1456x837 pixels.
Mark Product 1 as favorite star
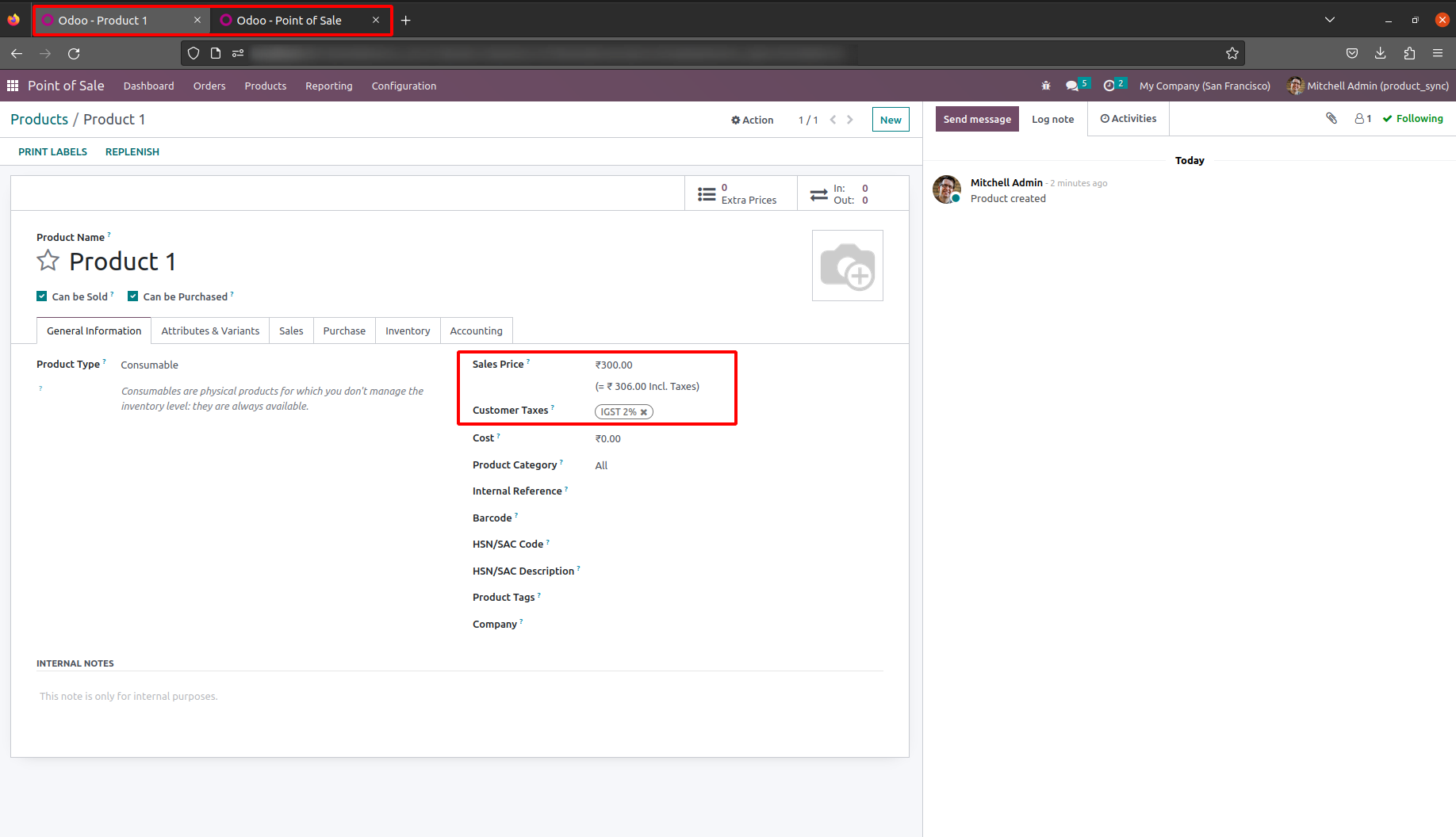tap(48, 261)
